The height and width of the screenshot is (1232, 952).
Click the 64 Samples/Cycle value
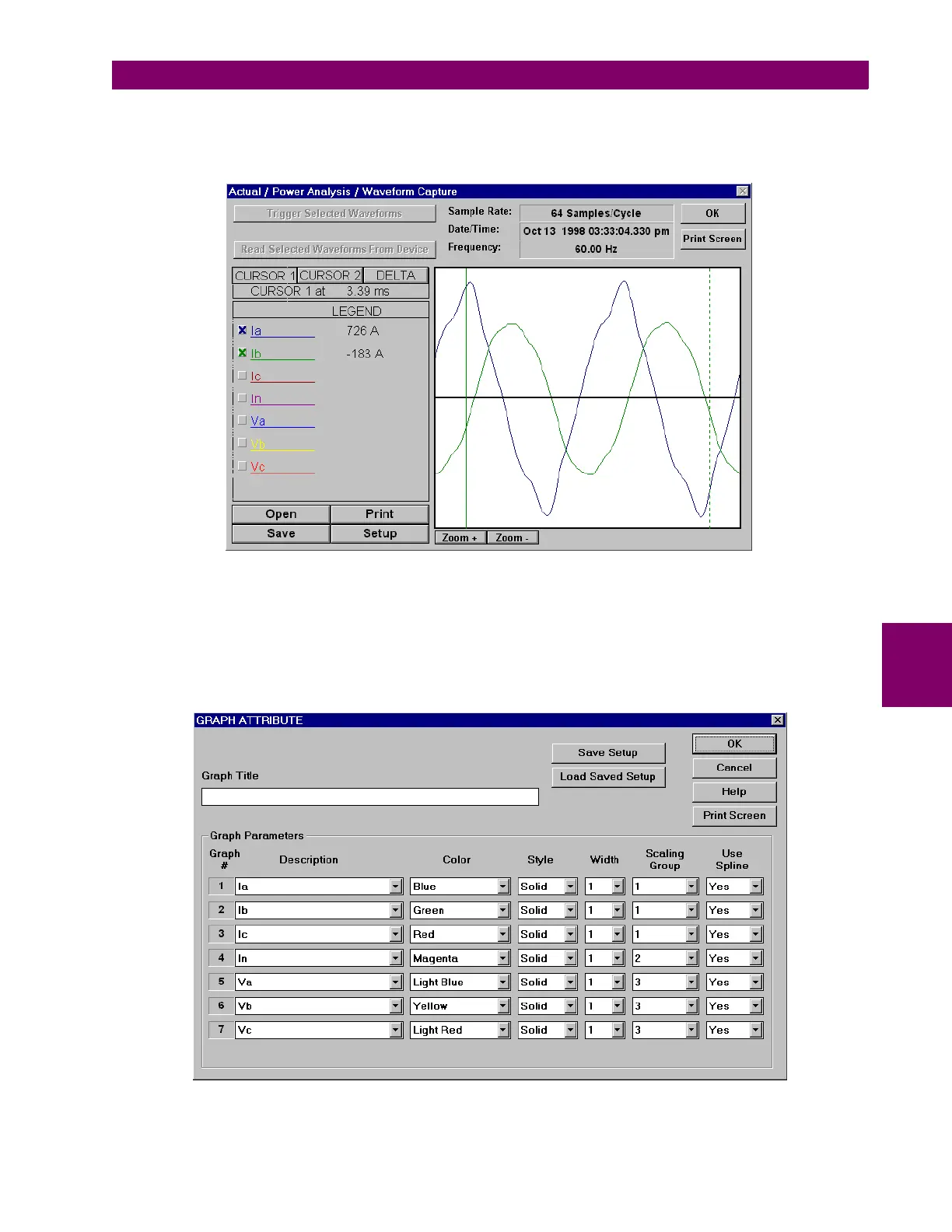(x=596, y=213)
